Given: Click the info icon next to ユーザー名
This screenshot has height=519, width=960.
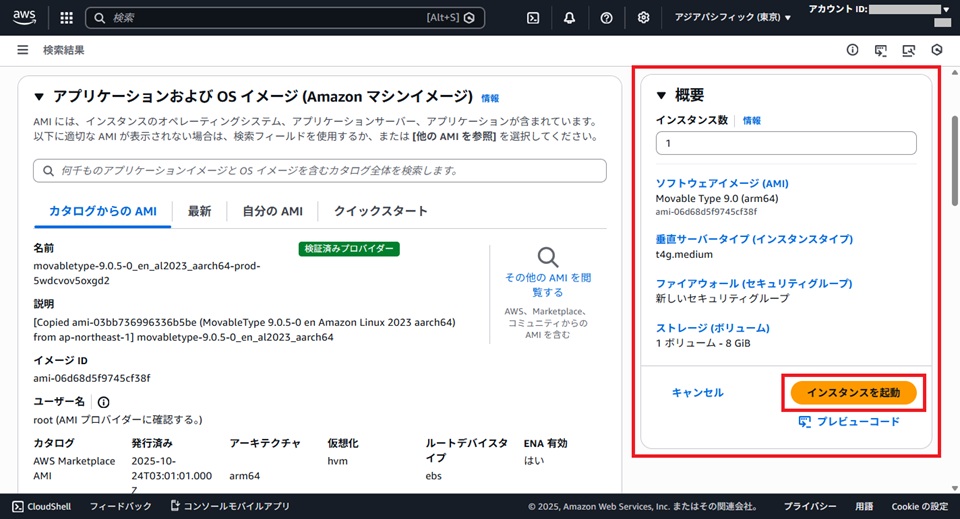Looking at the screenshot, I should (103, 402).
